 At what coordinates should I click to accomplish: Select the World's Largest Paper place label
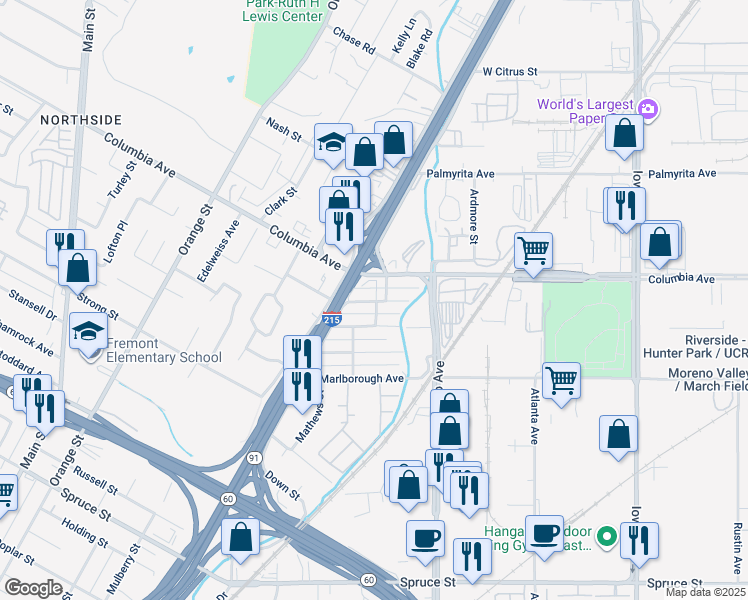(586, 111)
